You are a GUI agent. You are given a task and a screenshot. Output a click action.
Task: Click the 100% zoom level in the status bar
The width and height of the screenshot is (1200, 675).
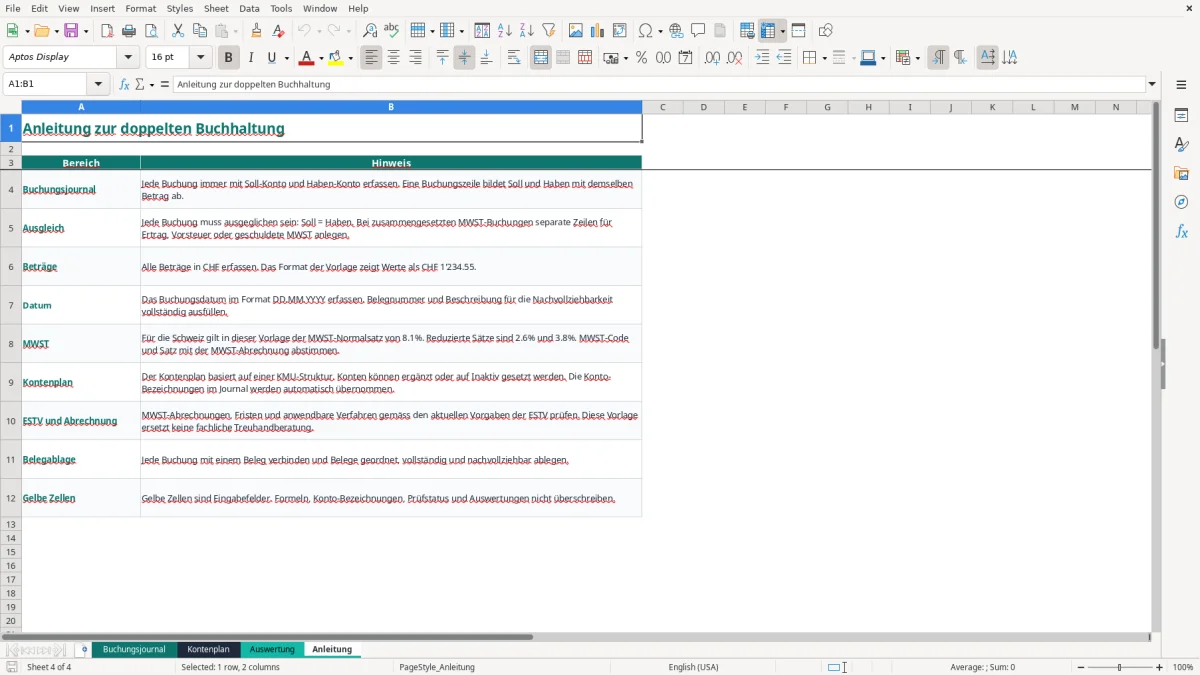click(1183, 667)
